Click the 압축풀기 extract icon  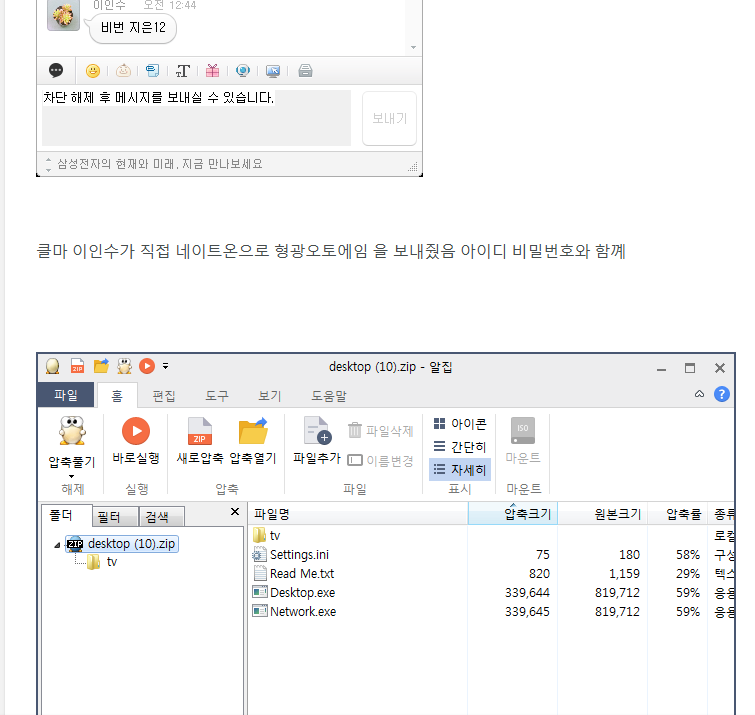click(71, 432)
